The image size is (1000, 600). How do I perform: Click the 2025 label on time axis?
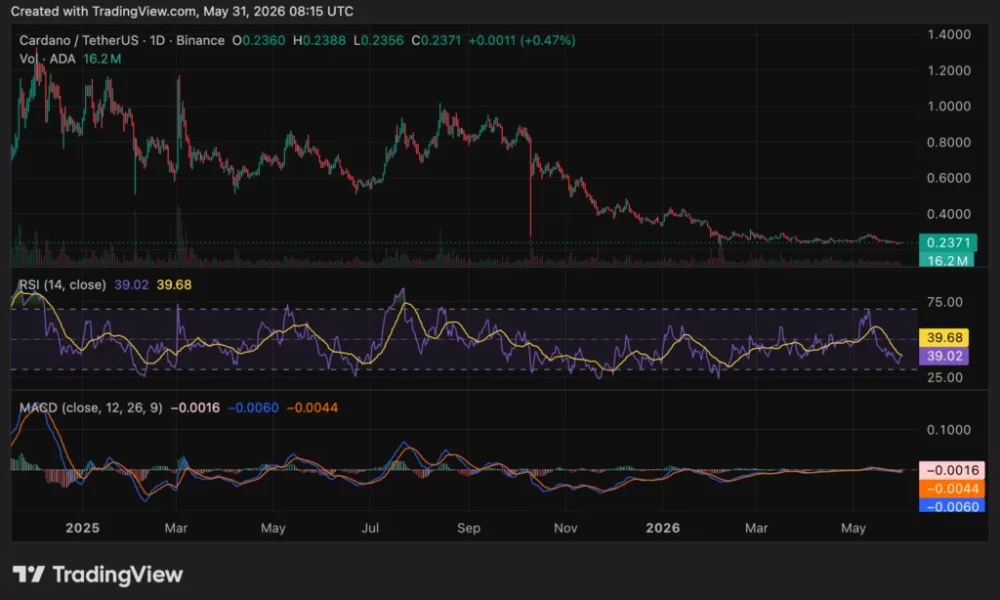(82, 528)
